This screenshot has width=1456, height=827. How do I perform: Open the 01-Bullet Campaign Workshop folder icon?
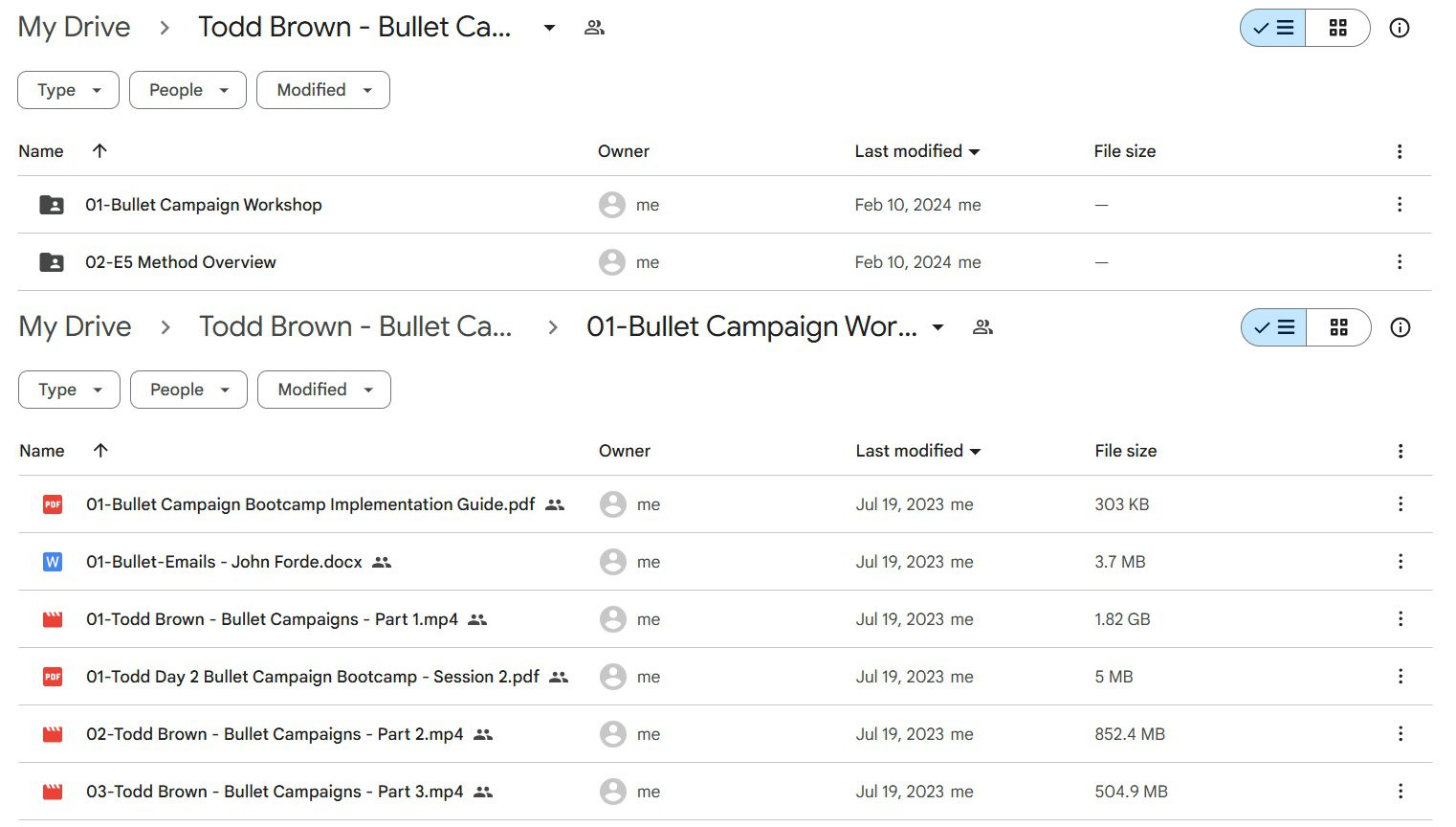(x=52, y=205)
